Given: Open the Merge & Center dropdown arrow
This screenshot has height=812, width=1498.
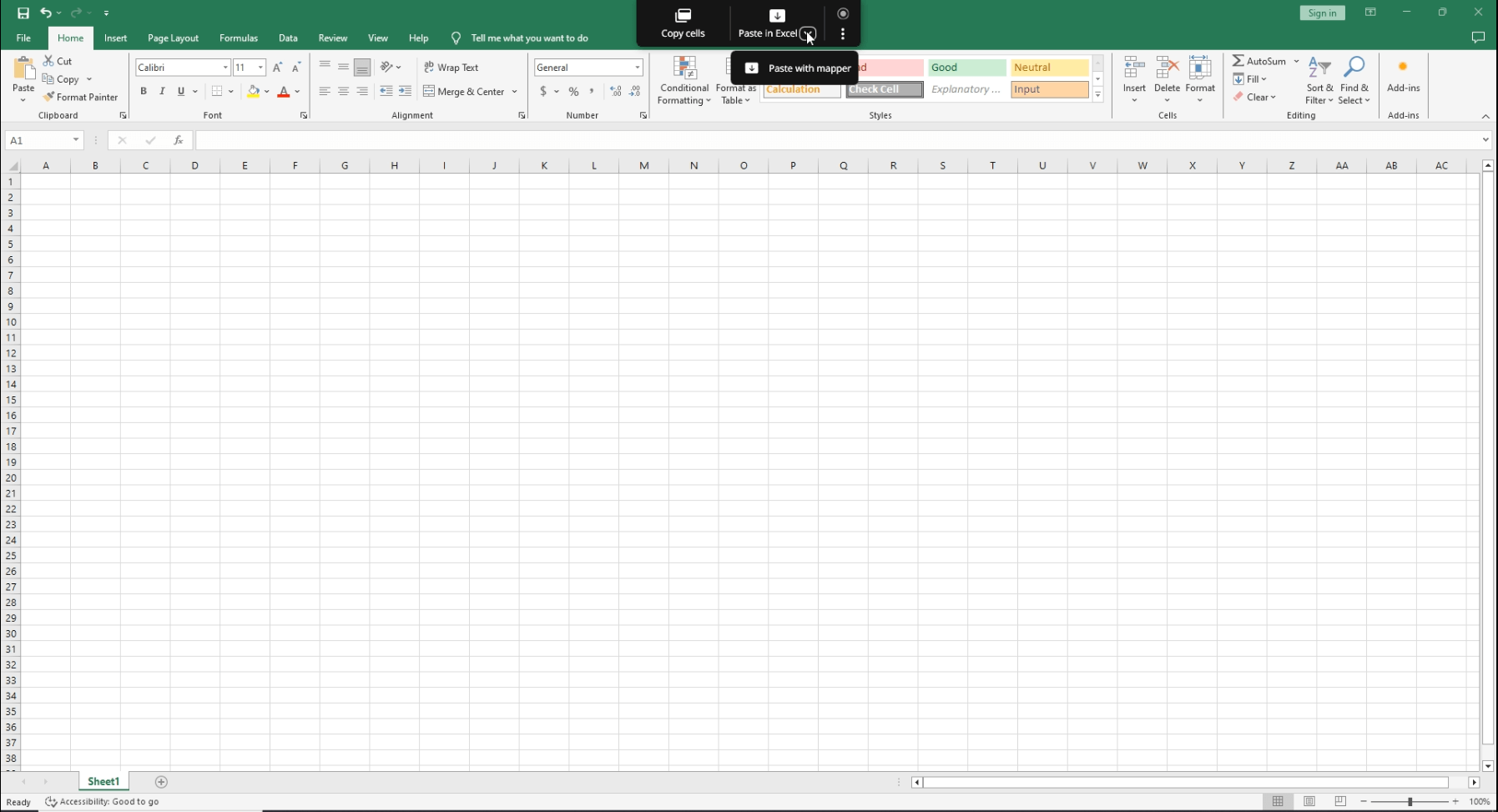Looking at the screenshot, I should 514,92.
